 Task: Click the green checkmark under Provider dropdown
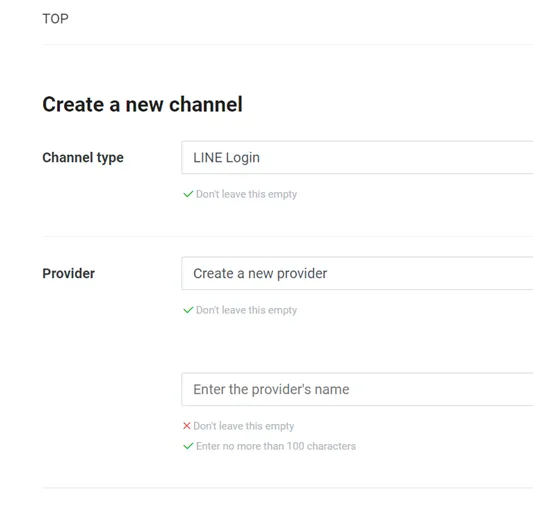pos(188,310)
